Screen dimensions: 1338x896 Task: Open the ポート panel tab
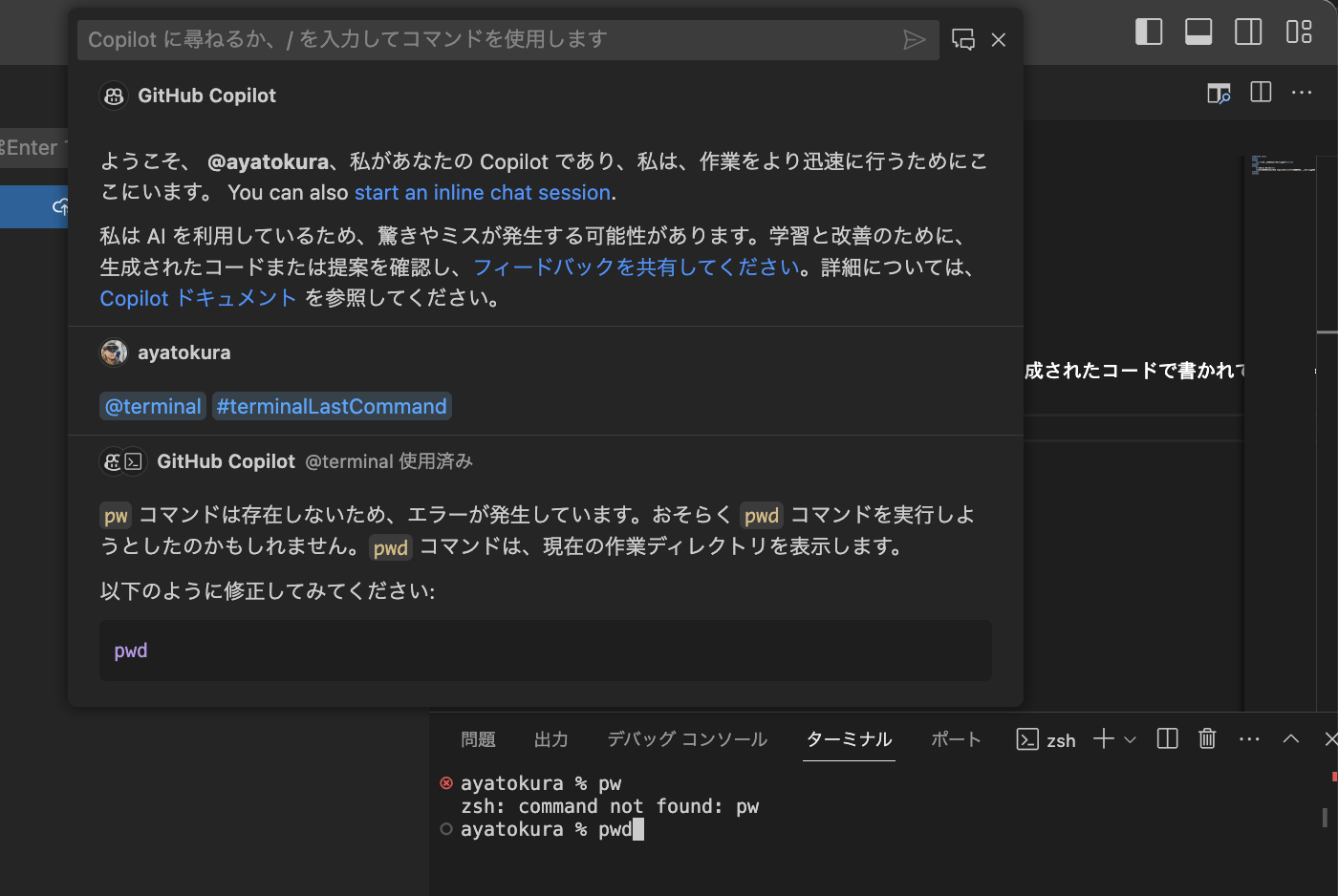pos(956,739)
